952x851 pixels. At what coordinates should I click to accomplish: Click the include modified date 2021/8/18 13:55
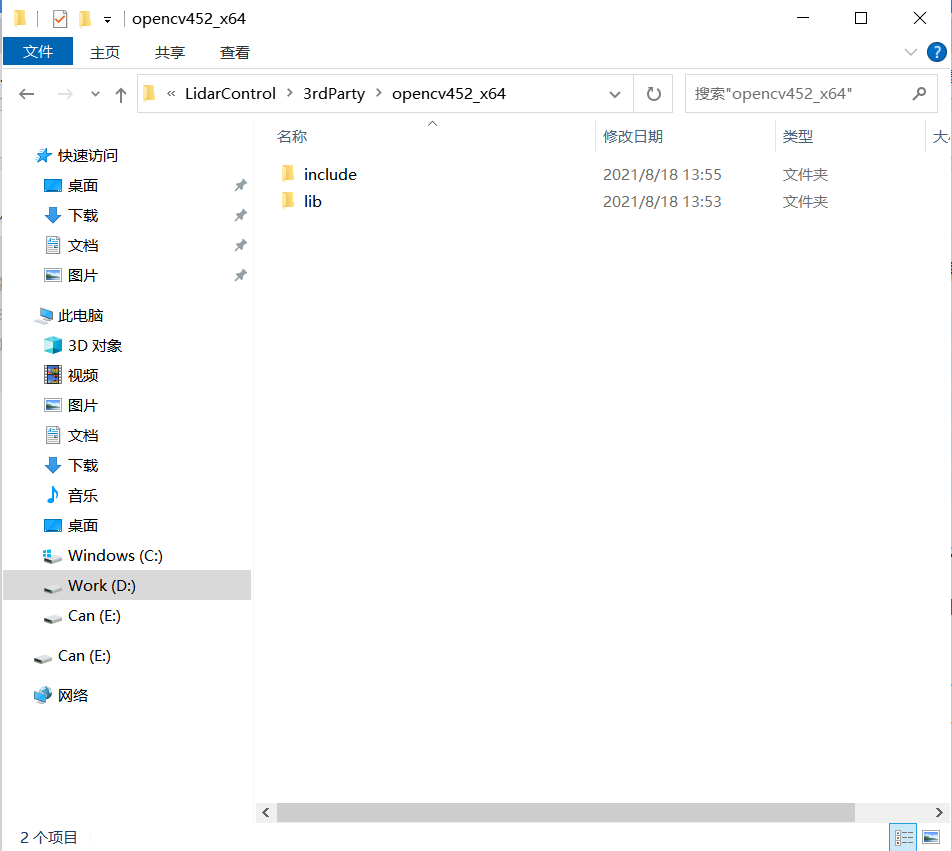662,175
